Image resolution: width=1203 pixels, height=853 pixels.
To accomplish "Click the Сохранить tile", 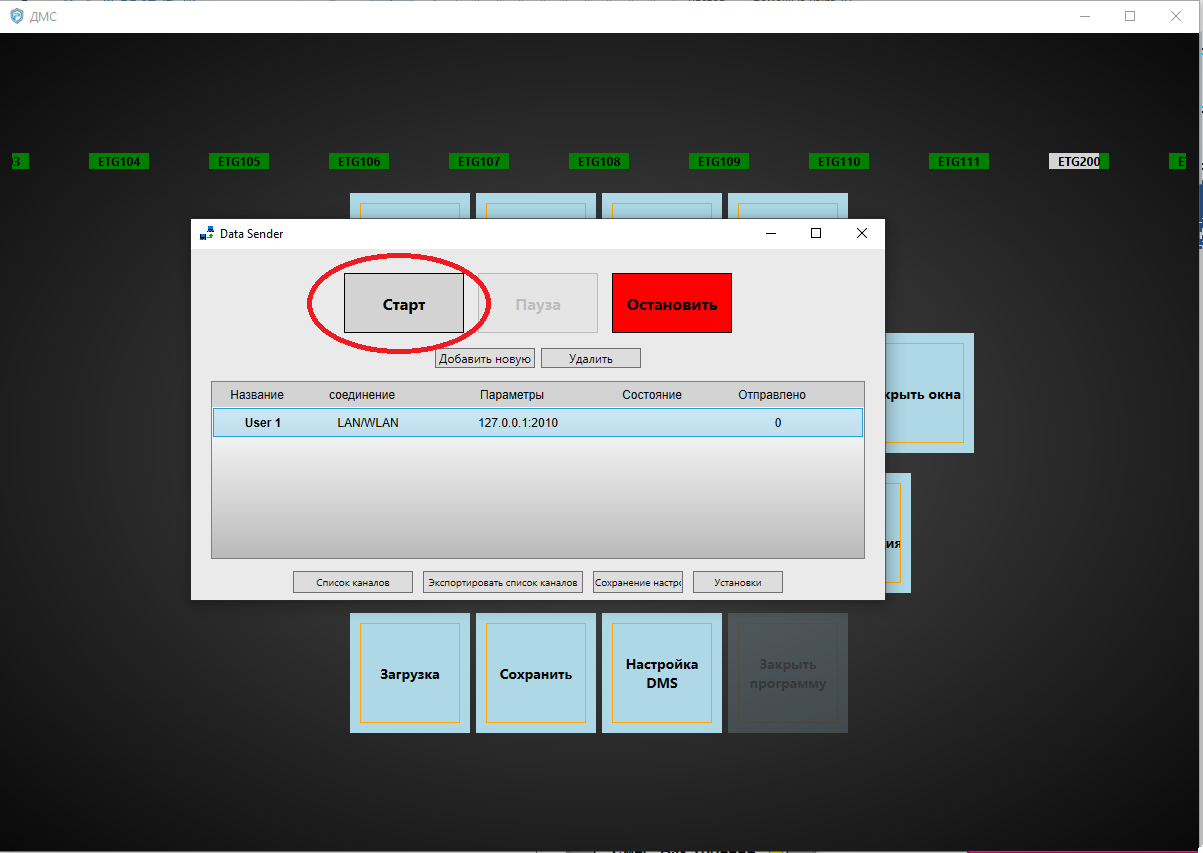I will 536,674.
